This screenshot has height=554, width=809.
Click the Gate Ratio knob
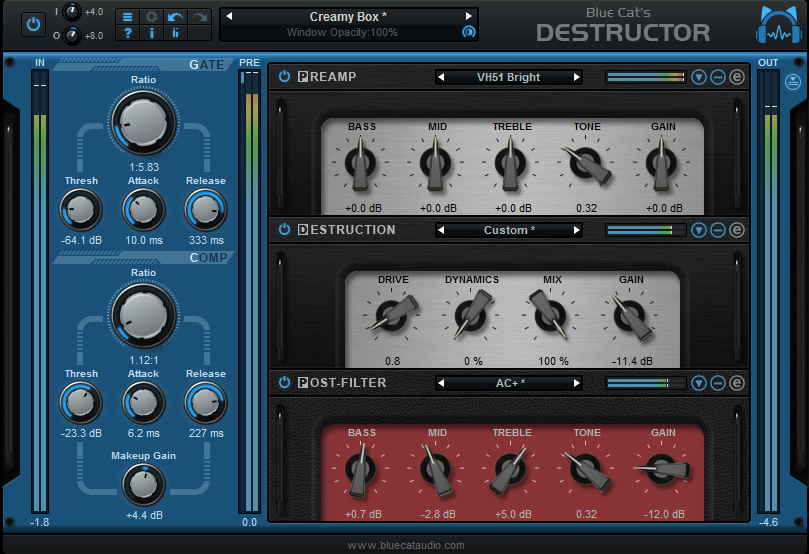click(143, 123)
